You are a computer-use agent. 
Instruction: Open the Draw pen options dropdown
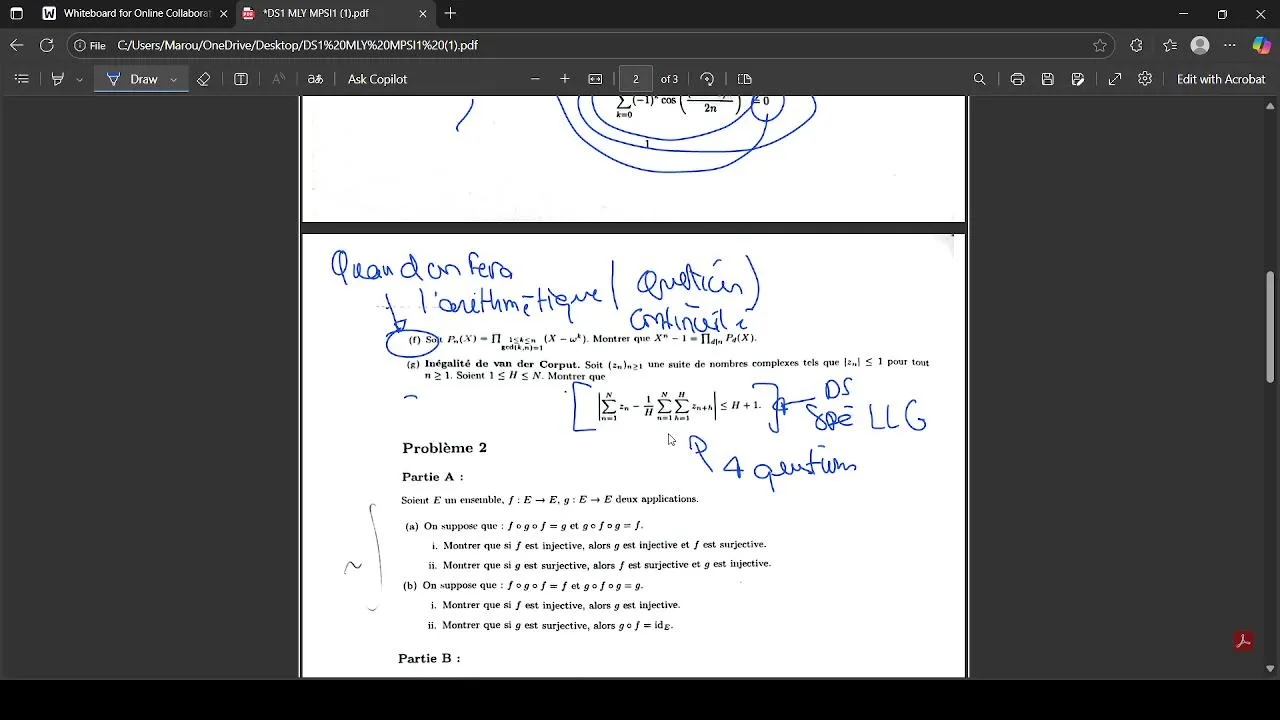(x=174, y=79)
